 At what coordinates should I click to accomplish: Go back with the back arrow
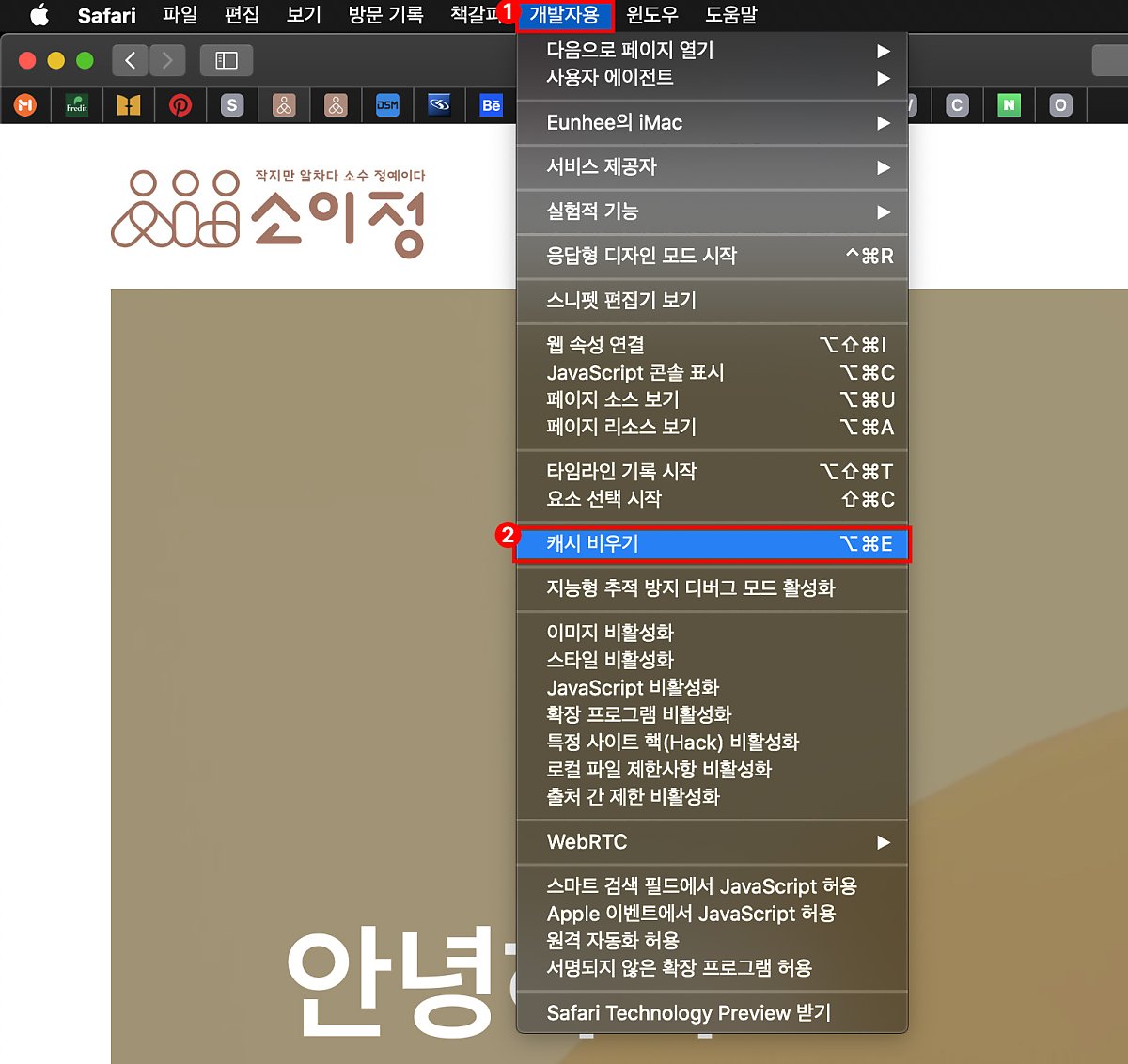point(131,60)
